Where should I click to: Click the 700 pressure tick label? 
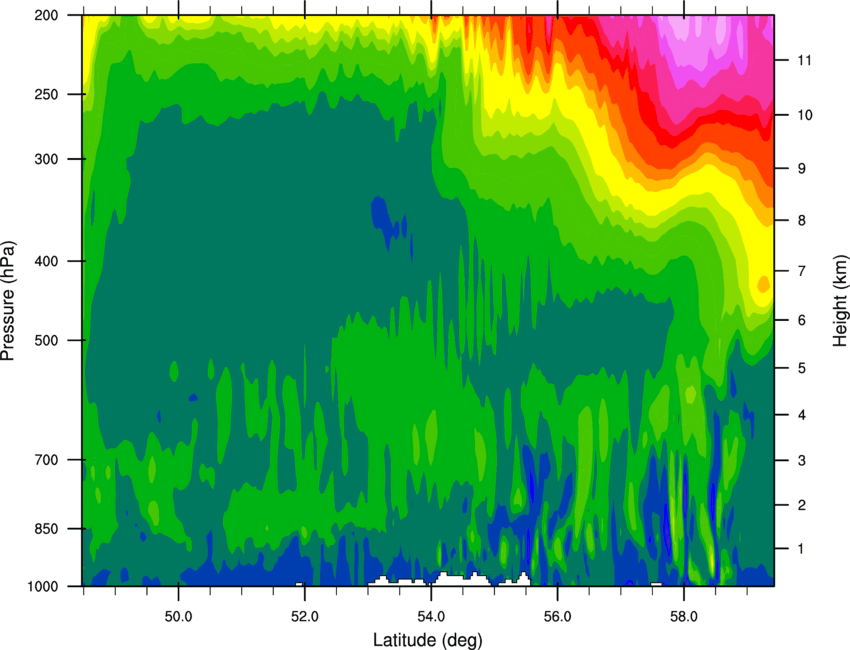(46, 460)
